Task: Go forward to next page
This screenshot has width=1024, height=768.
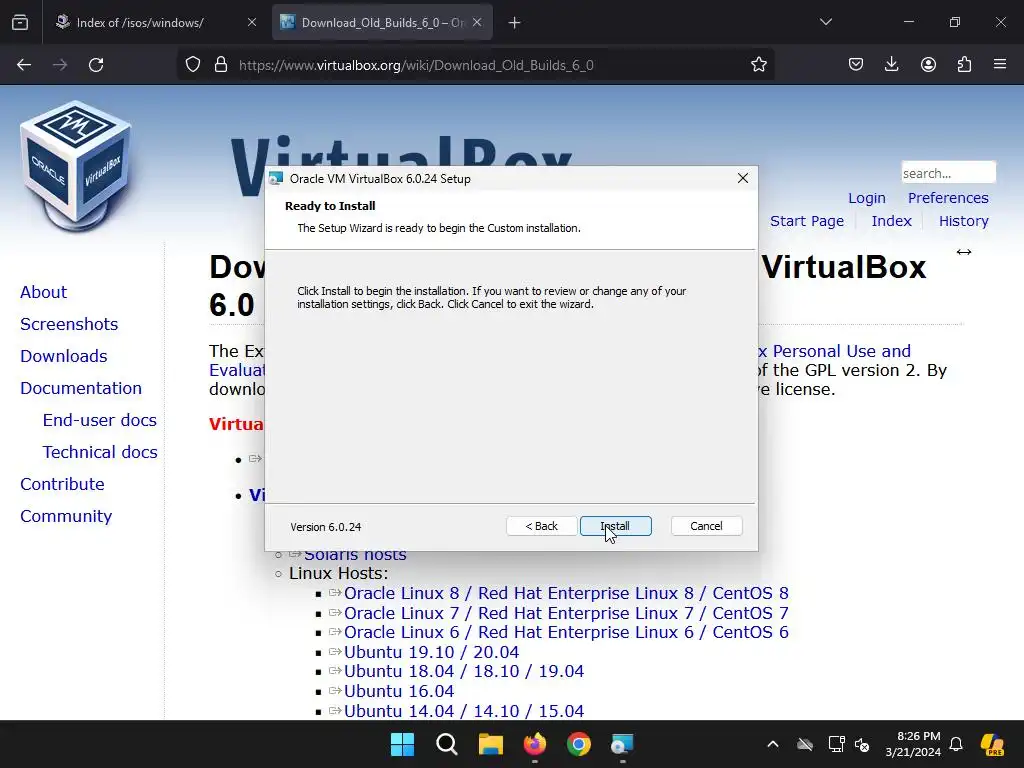Action: pos(60,65)
